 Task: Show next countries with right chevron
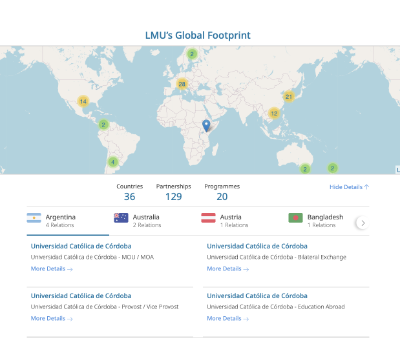pyautogui.click(x=363, y=223)
